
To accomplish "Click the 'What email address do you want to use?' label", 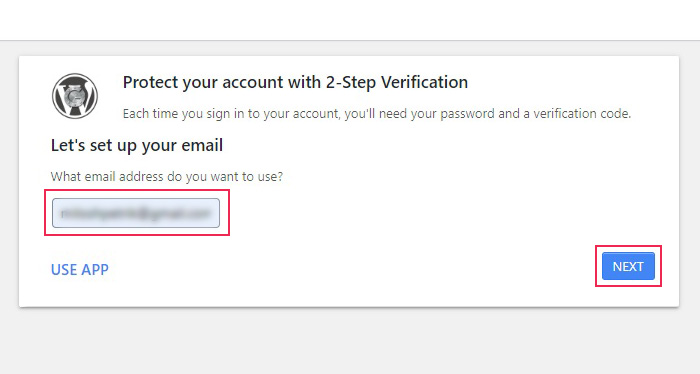I will coord(167,177).
